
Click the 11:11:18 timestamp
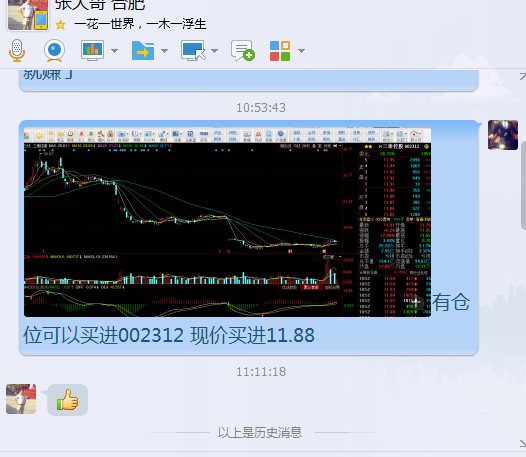261,372
